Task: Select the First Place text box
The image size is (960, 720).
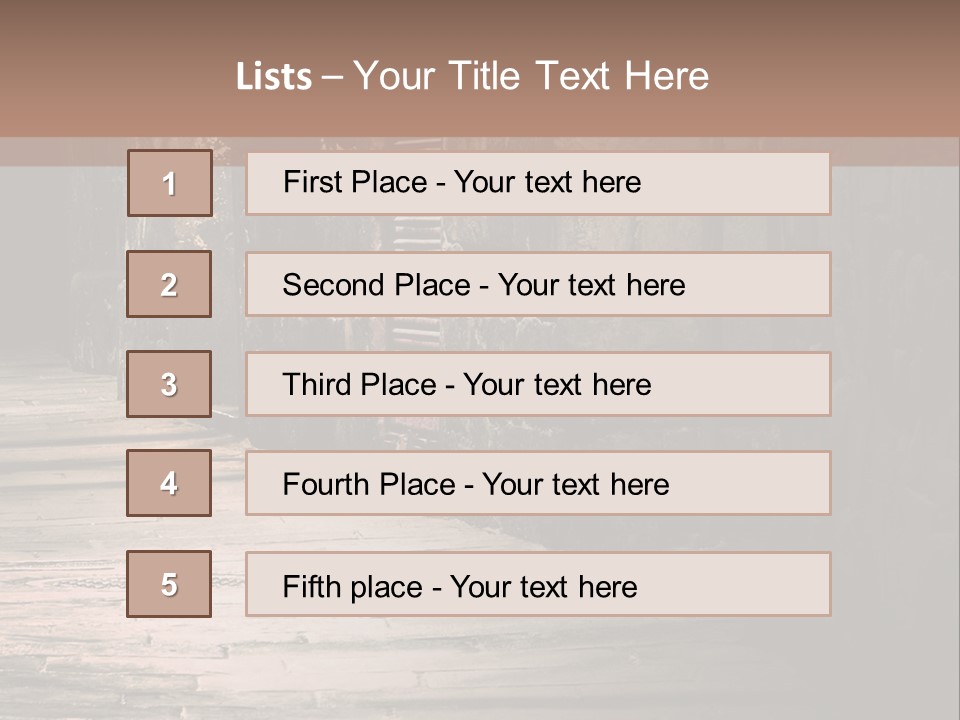Action: [x=538, y=183]
